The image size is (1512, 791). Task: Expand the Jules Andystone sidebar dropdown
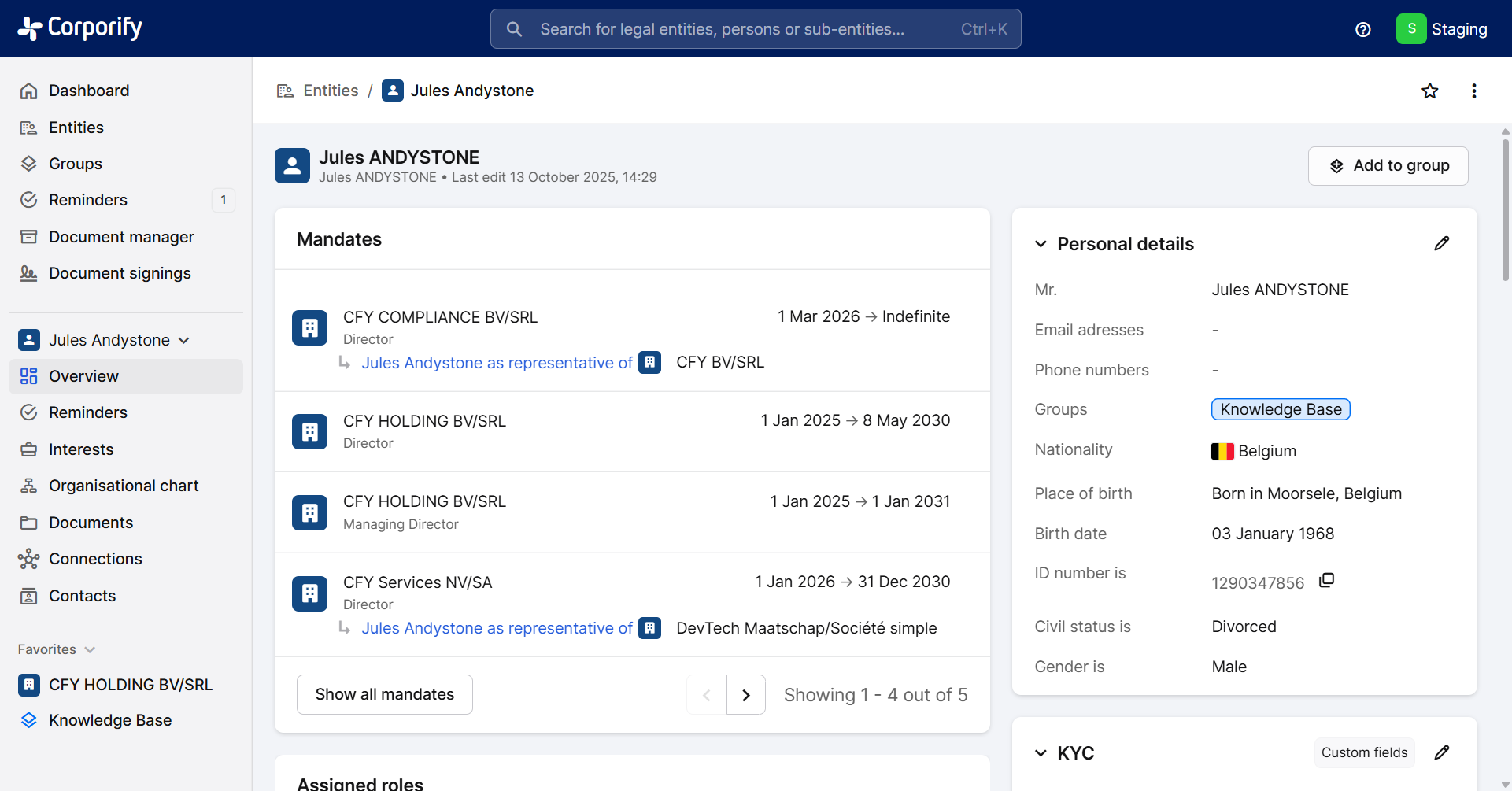[184, 341]
